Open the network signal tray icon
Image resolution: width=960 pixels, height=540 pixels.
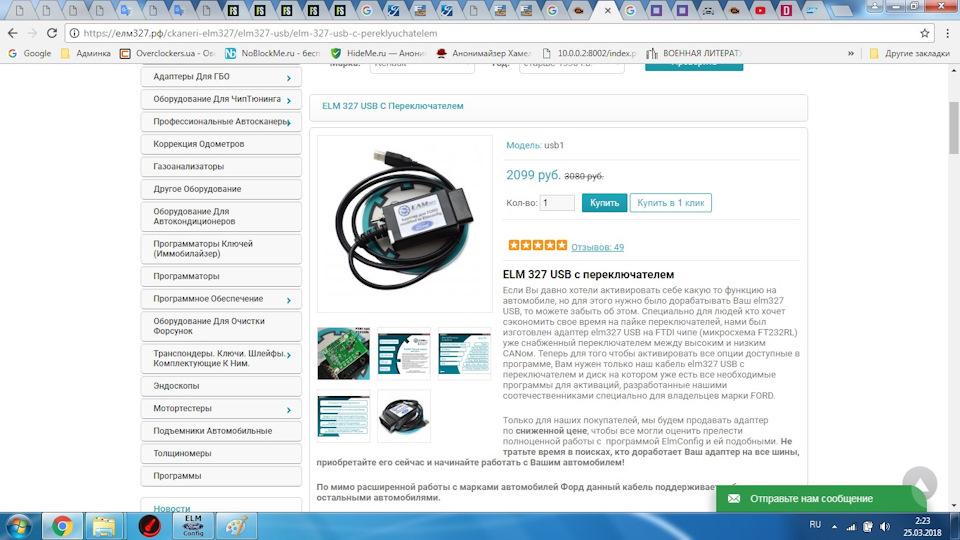(851, 527)
